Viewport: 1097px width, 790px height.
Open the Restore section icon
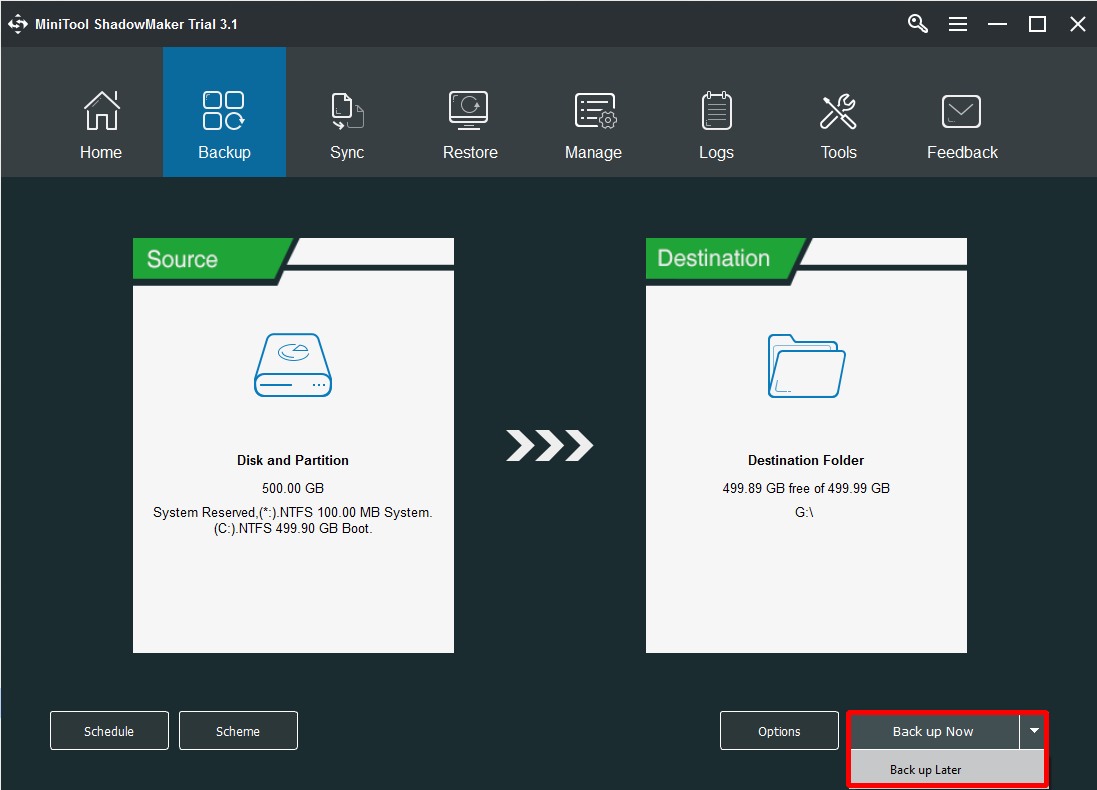pos(469,110)
